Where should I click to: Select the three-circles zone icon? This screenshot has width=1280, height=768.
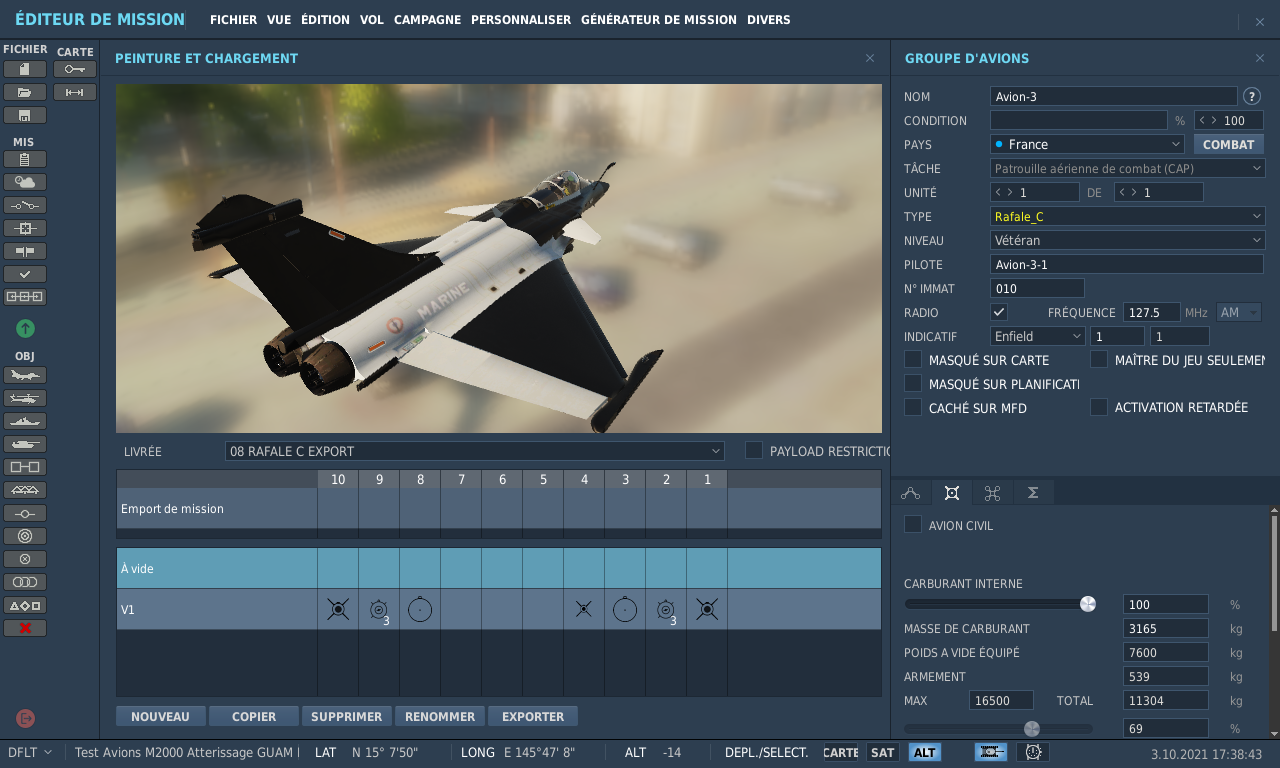tap(25, 582)
